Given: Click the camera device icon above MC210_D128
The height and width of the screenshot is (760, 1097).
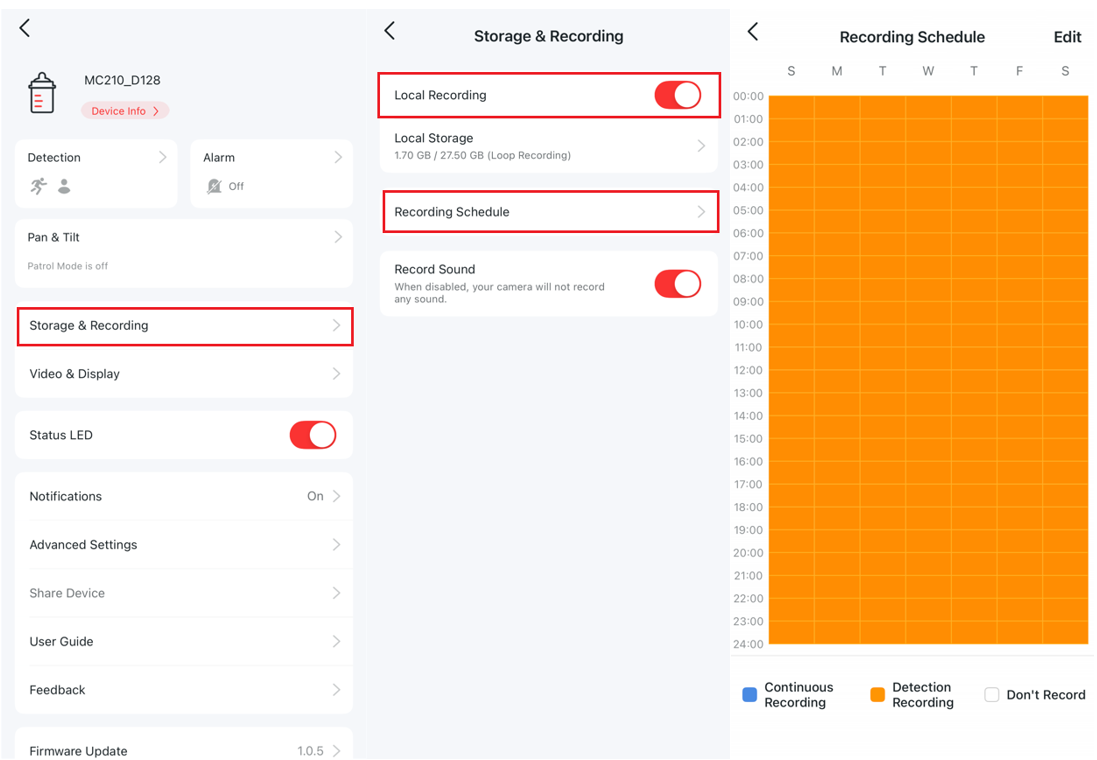Looking at the screenshot, I should pos(42,91).
